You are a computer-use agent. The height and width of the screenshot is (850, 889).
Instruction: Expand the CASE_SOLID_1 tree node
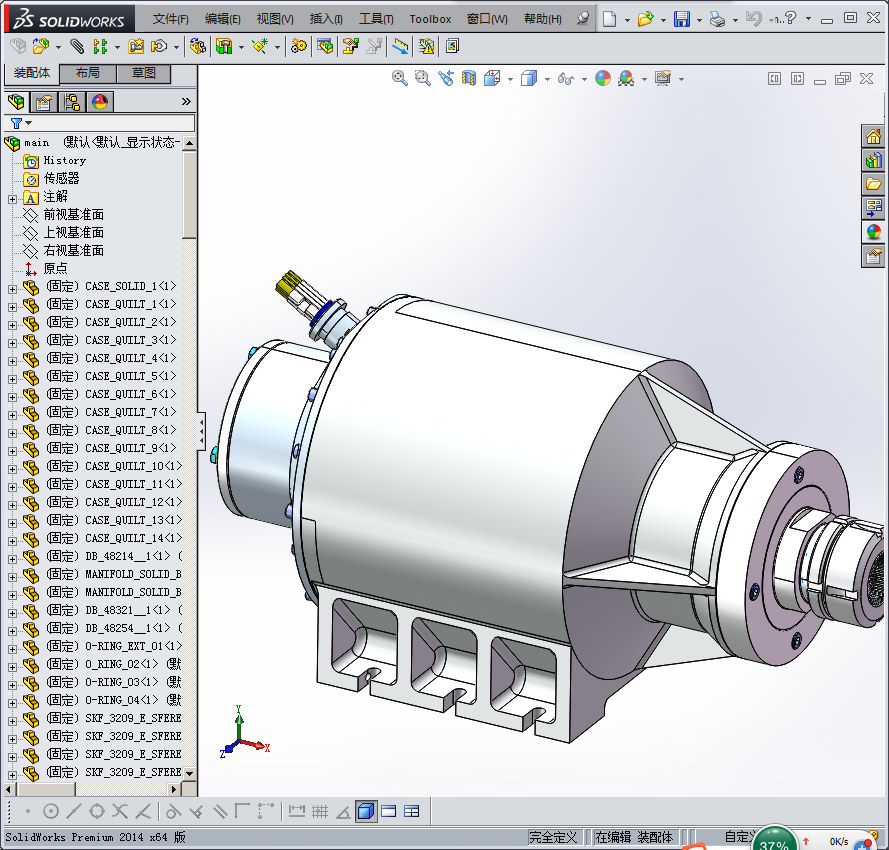coord(12,287)
